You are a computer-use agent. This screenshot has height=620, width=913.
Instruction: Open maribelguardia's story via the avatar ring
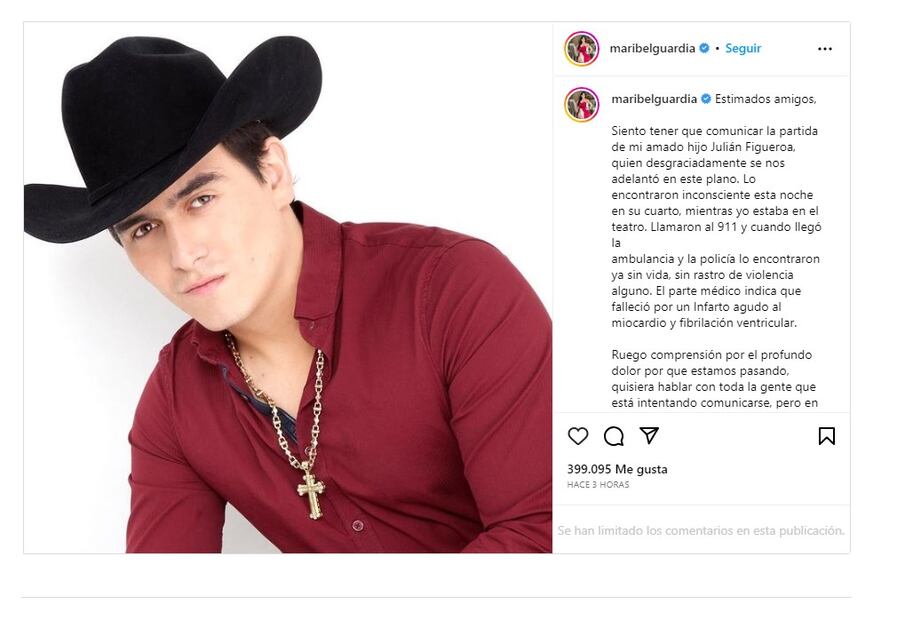click(x=581, y=47)
